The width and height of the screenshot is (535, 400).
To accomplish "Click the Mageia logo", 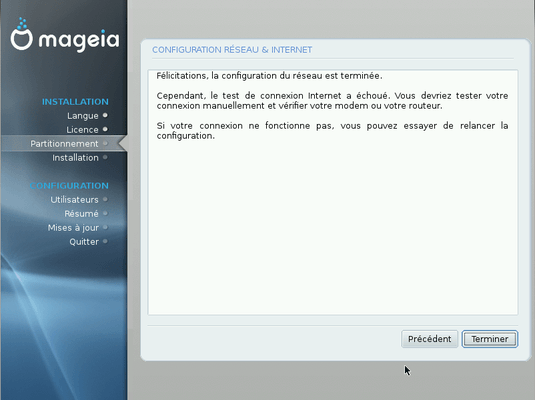I will (x=65, y=36).
